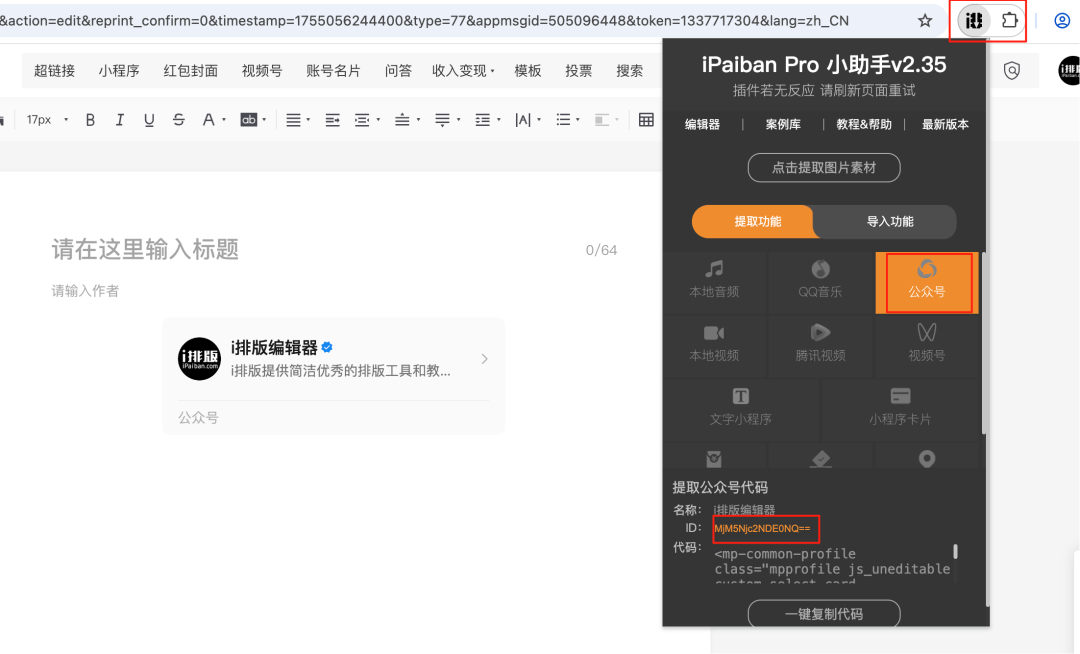Open the font color A dropdown

tap(214, 120)
